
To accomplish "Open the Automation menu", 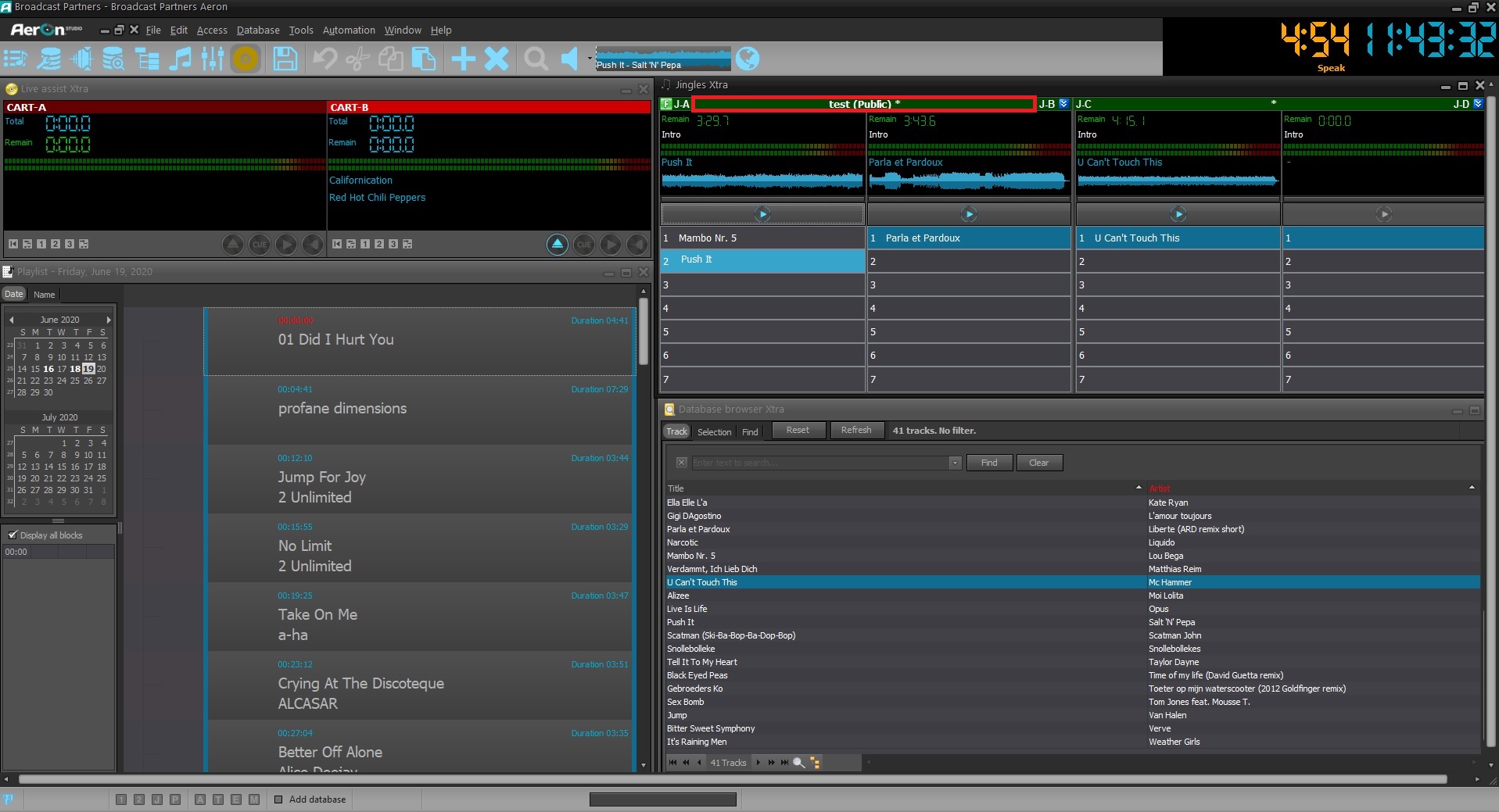I will (349, 30).
